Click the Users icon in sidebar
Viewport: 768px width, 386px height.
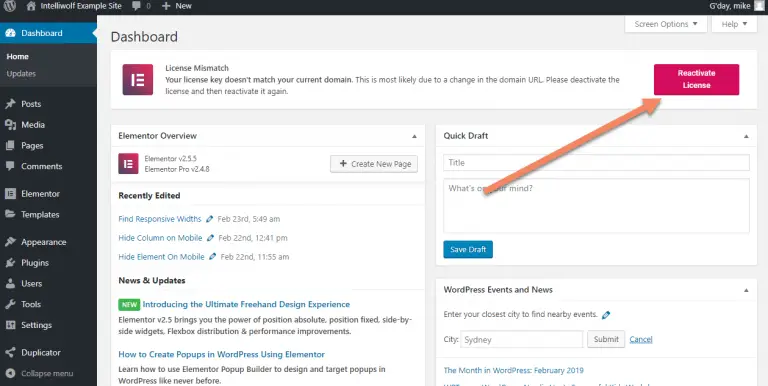click(10, 283)
